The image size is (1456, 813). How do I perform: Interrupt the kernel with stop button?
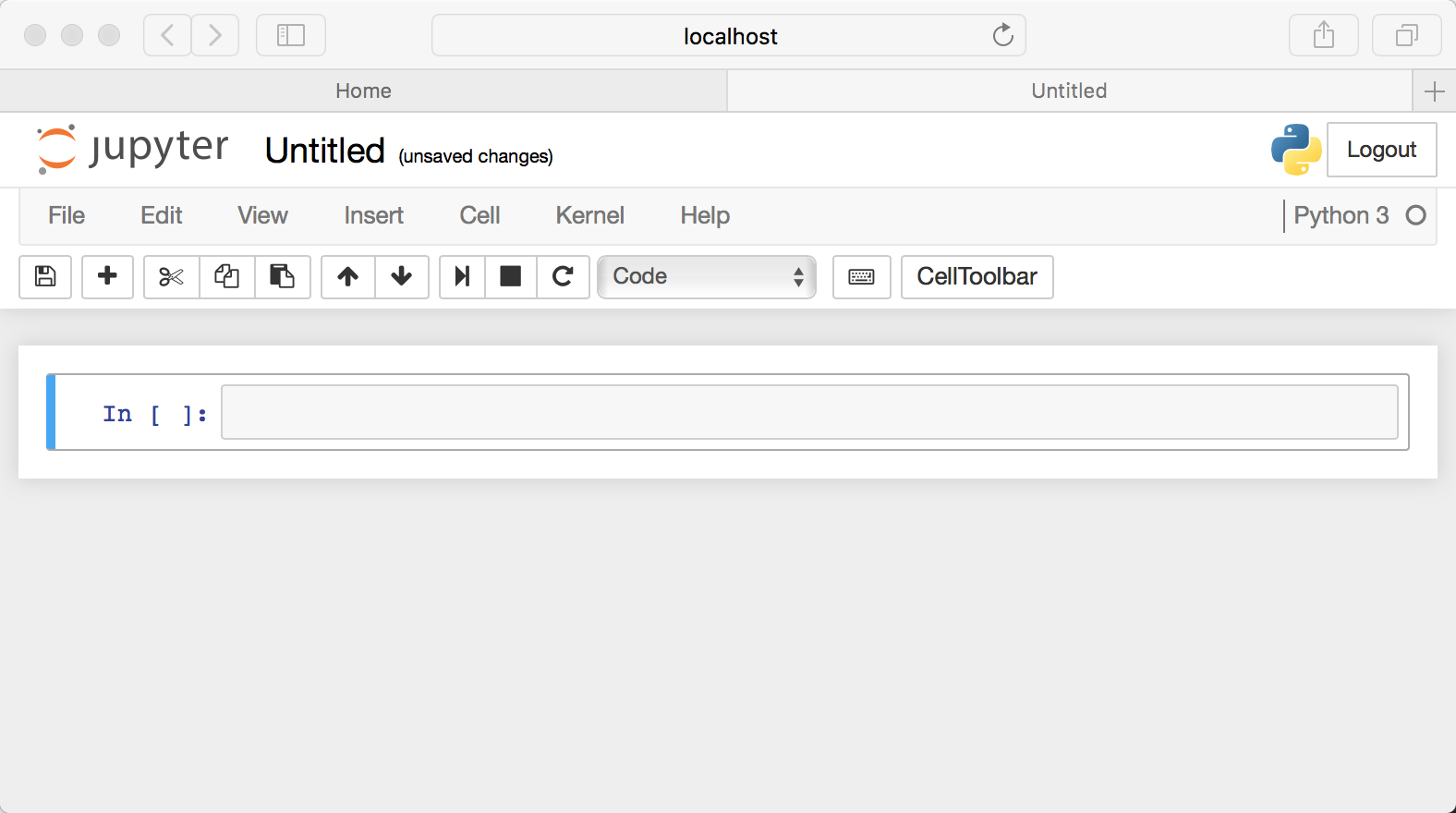tap(510, 276)
